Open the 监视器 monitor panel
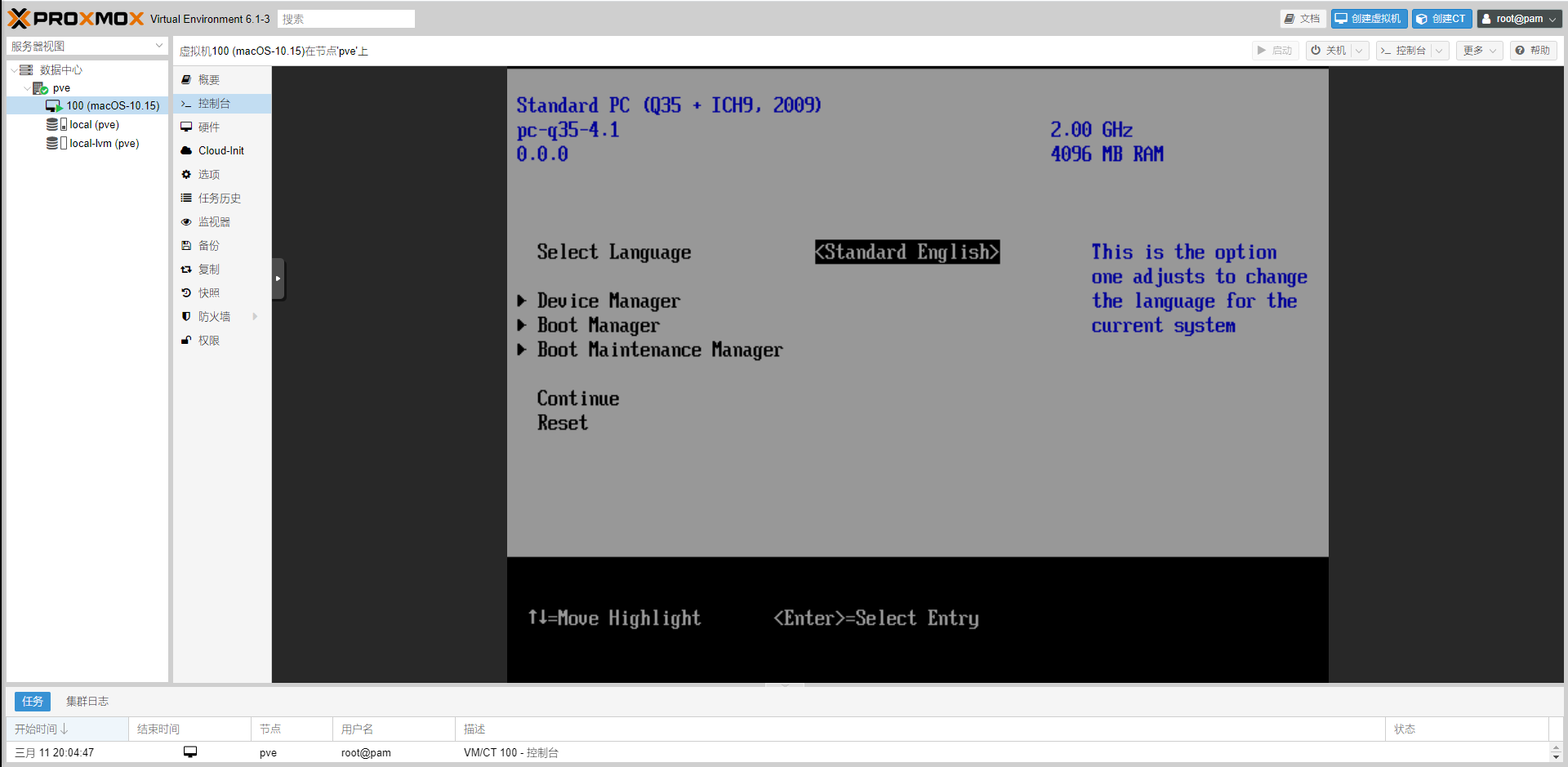 coord(213,222)
